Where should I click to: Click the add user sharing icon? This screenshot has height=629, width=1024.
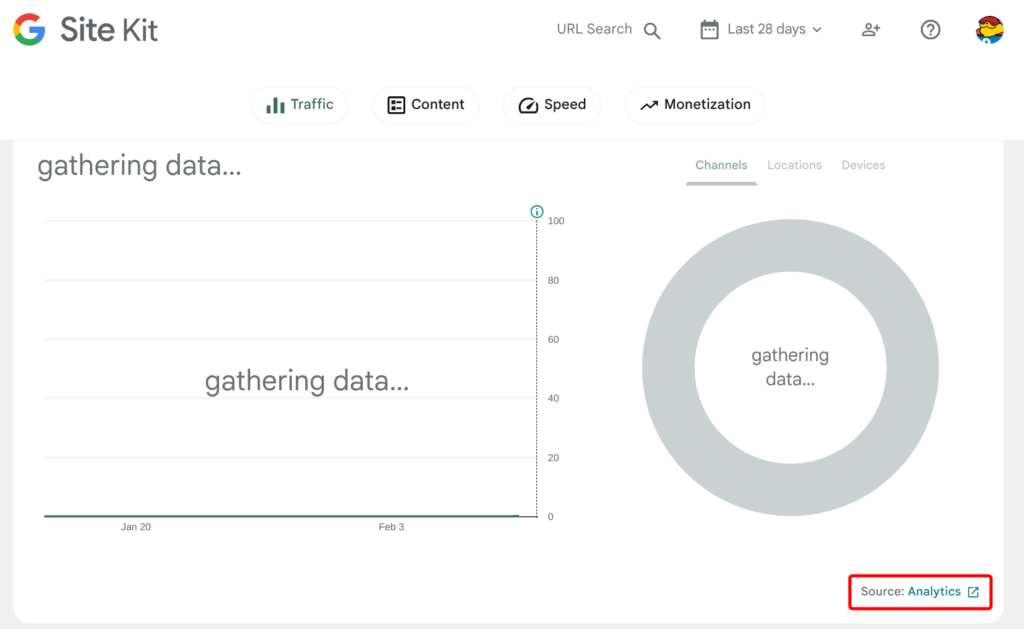coord(871,30)
